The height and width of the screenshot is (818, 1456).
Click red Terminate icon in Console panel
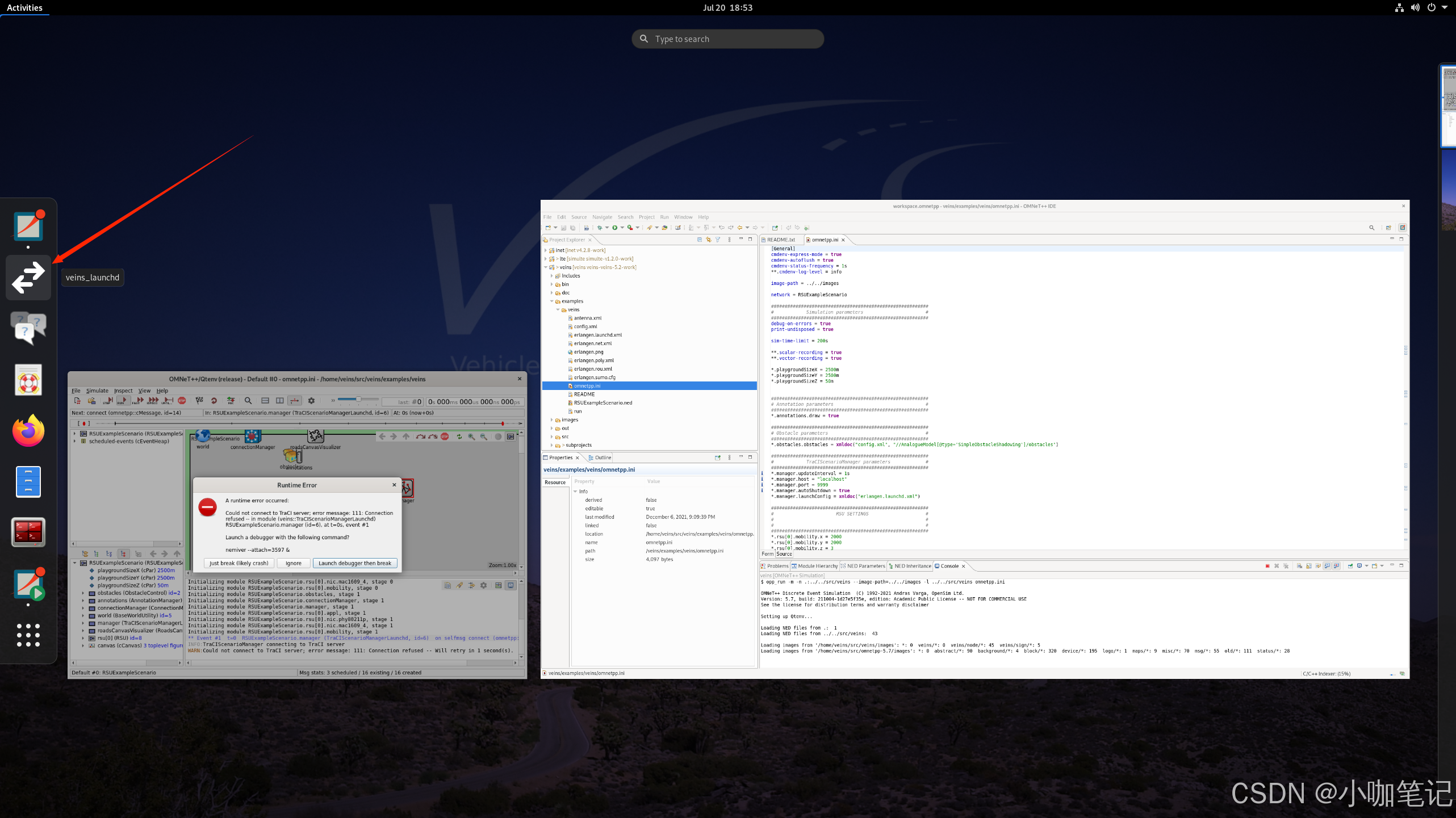click(1267, 566)
